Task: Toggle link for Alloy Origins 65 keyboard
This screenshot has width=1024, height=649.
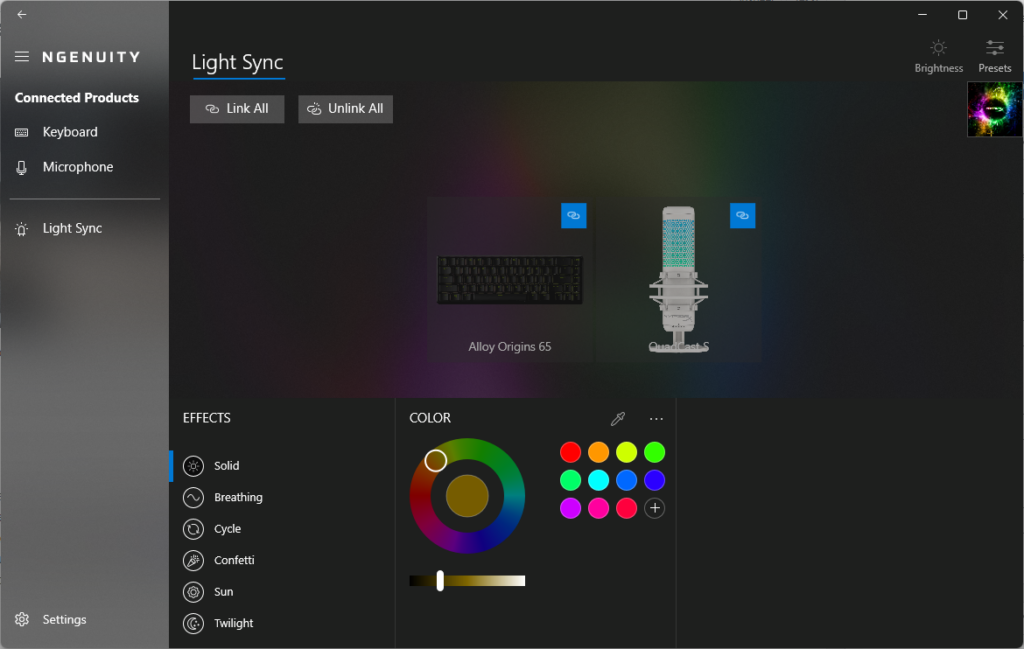Action: click(573, 215)
